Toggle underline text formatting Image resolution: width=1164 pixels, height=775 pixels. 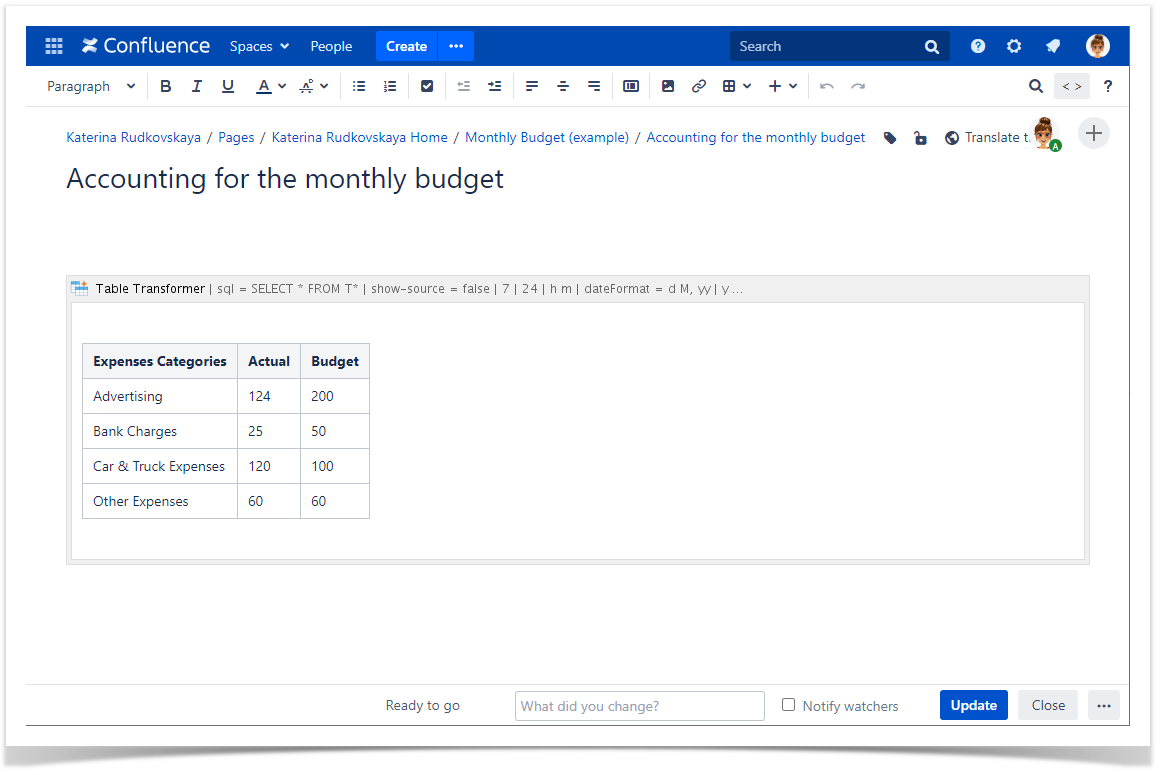228,87
